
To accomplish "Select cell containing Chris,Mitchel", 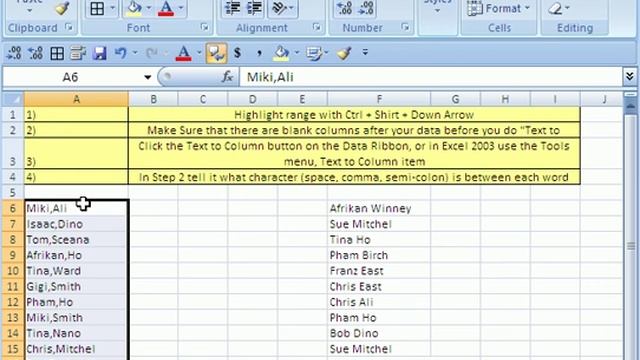I will 76,349.
